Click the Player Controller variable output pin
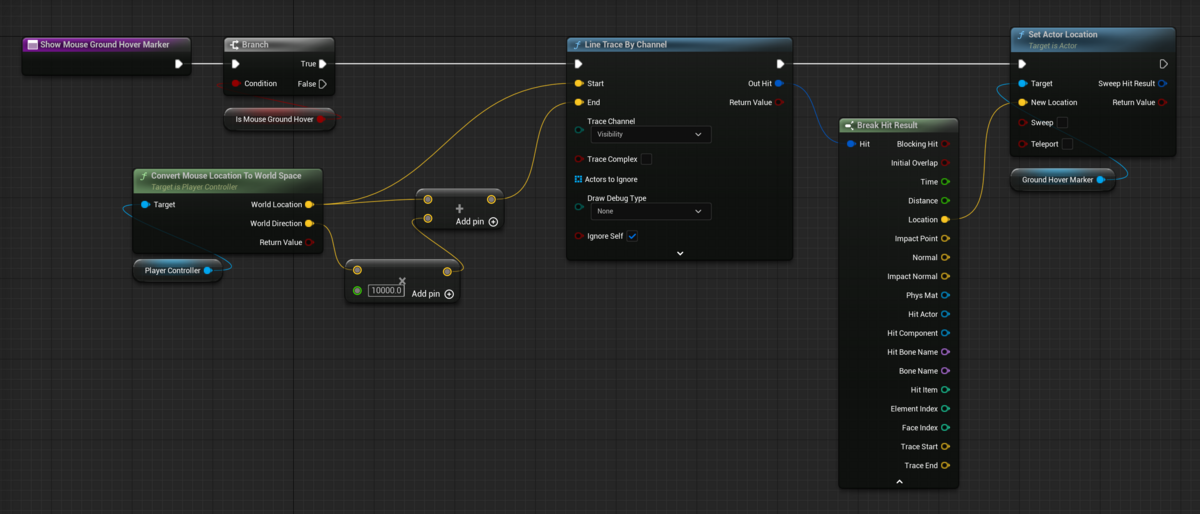1200x514 pixels. point(208,270)
